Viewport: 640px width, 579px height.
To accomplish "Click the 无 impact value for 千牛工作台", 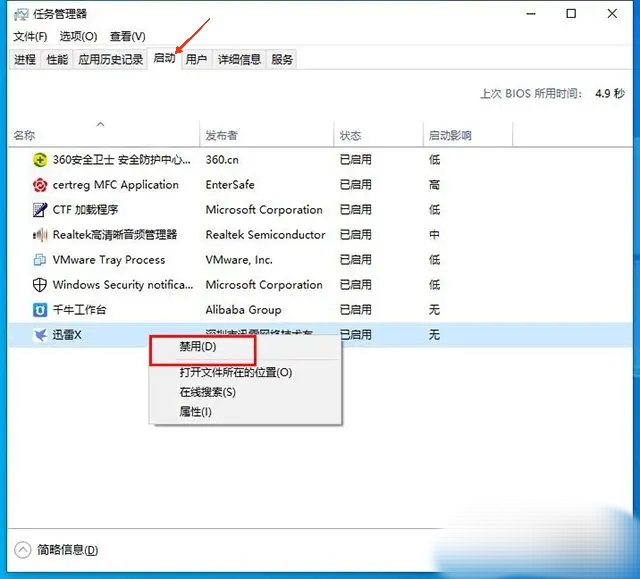I will click(x=434, y=310).
